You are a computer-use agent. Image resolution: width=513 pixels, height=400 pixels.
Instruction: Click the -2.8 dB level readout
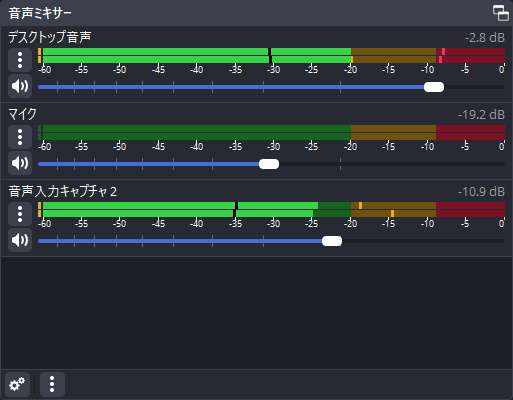click(485, 38)
